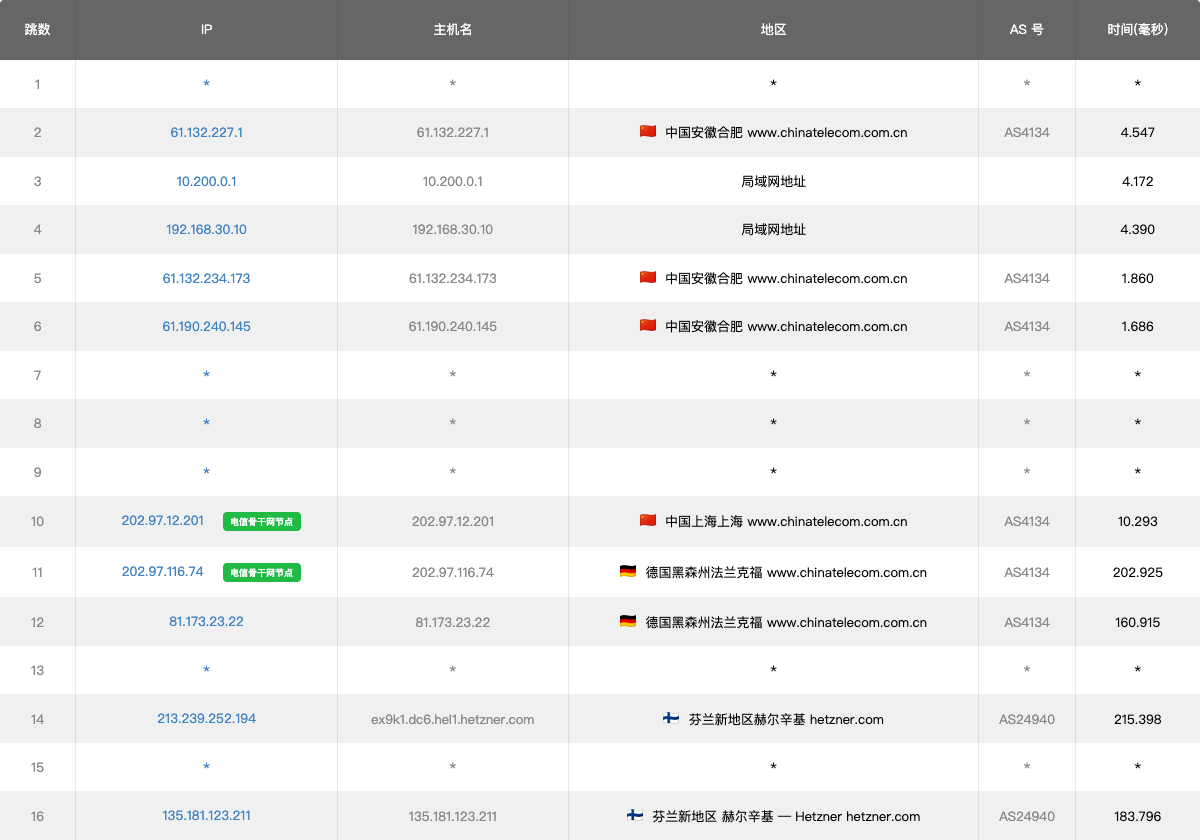Click the 时间(毫秒) column header
1200x840 pixels.
pos(1137,30)
